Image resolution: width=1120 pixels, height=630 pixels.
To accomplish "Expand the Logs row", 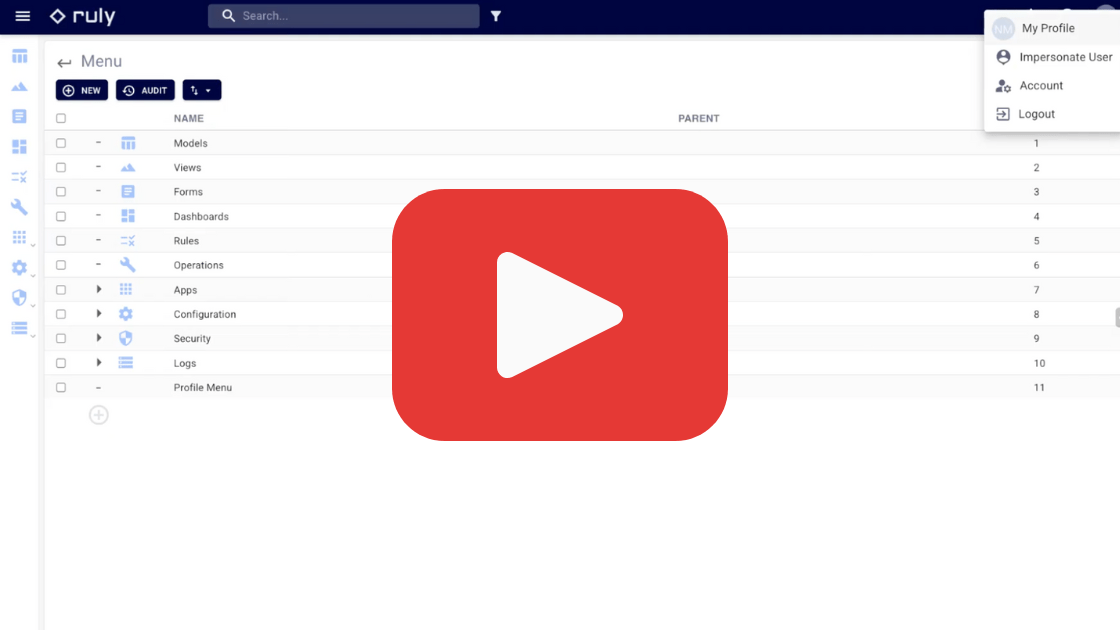I will point(99,363).
